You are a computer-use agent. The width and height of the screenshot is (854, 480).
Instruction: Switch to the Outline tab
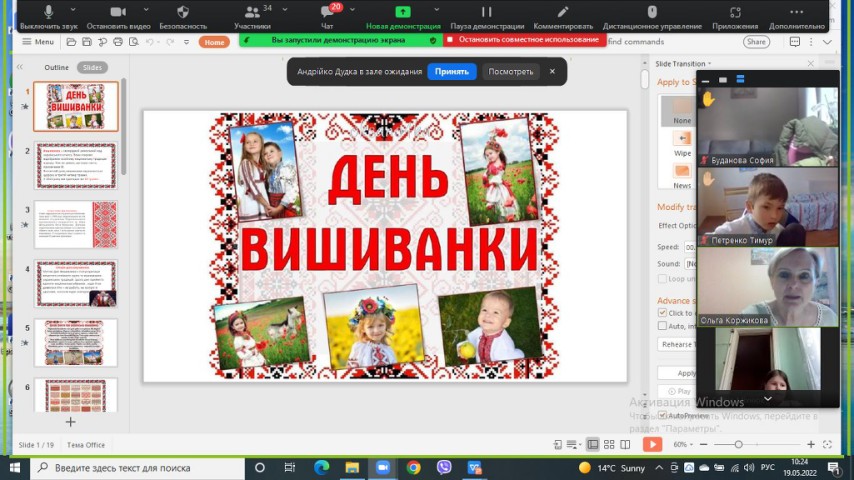click(x=57, y=67)
